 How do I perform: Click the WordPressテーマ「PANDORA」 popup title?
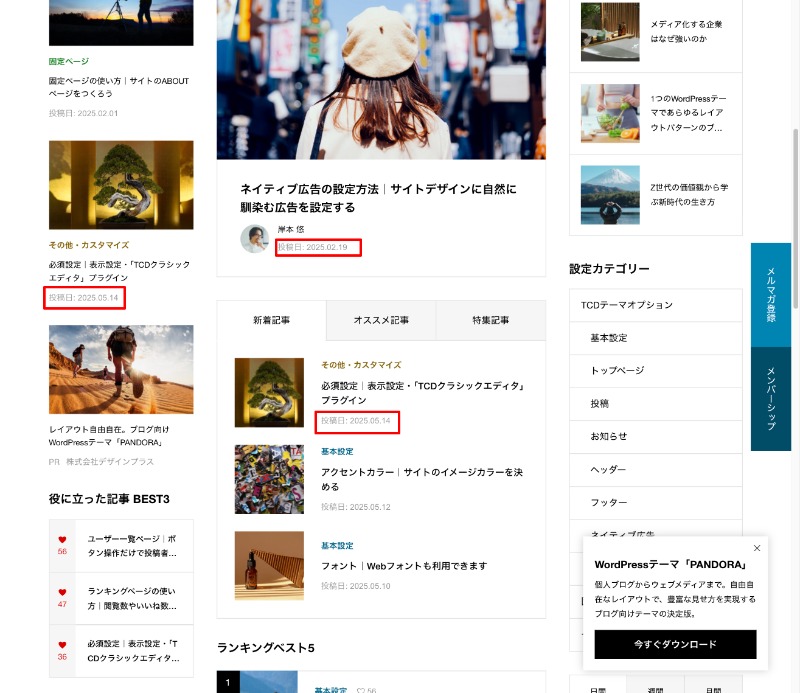coord(670,564)
